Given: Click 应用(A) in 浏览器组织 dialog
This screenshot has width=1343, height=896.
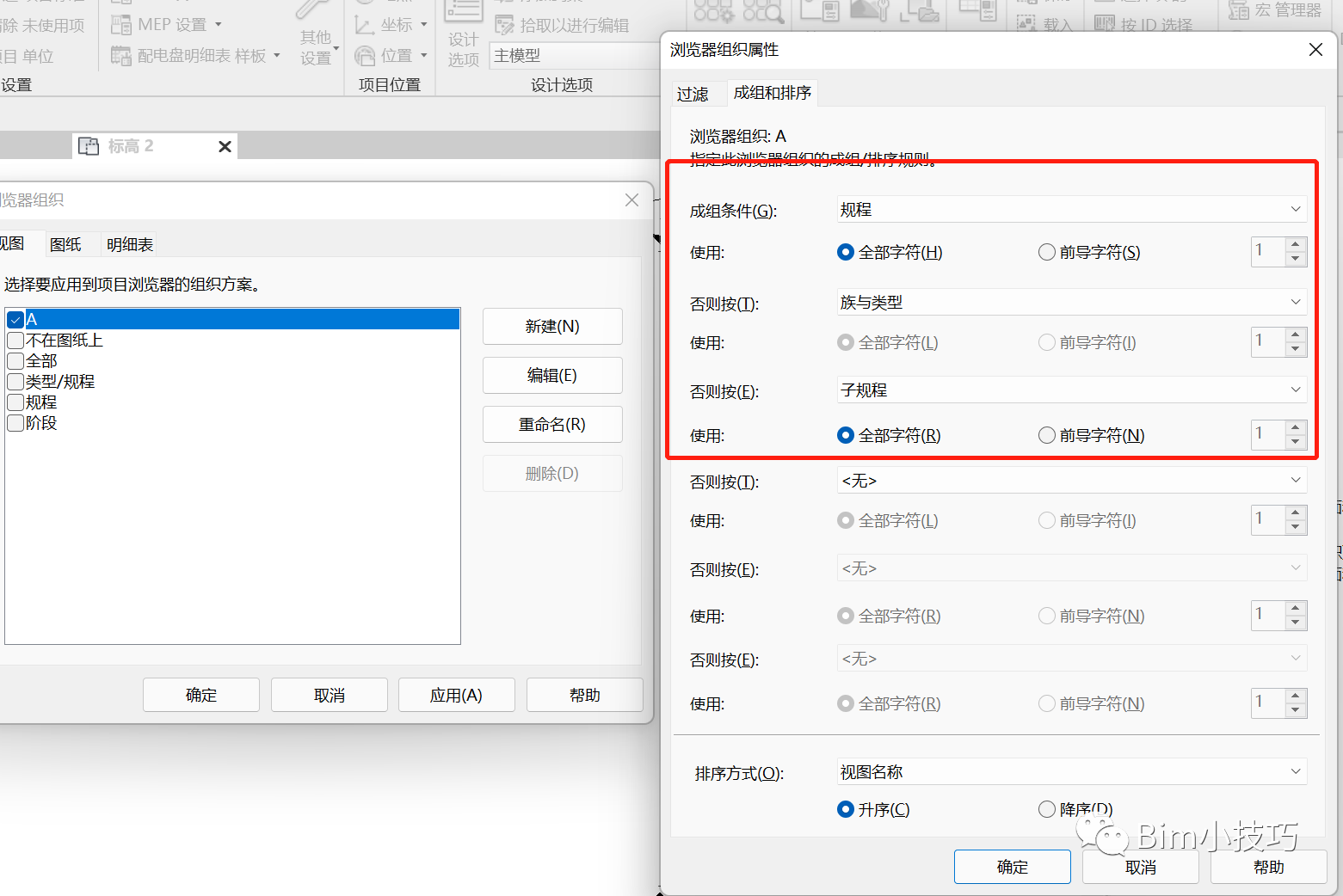Looking at the screenshot, I should (x=456, y=695).
